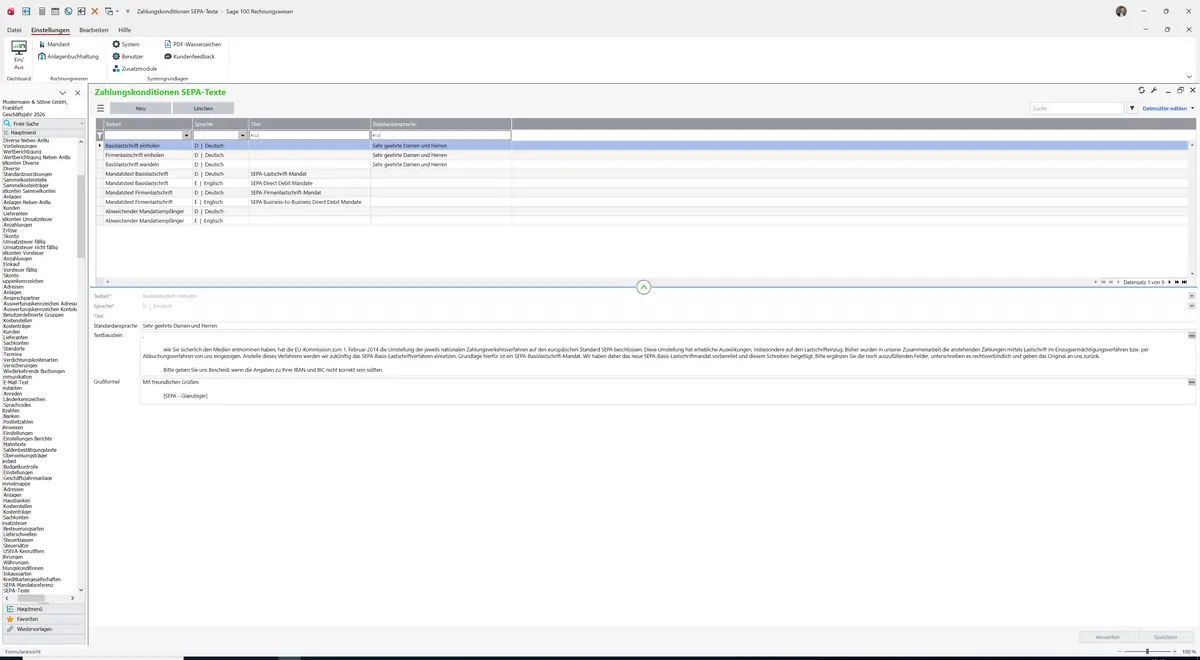Open Anlagenbuchhaltung settings
The width and height of the screenshot is (1200, 660).
pyautogui.click(x=69, y=56)
